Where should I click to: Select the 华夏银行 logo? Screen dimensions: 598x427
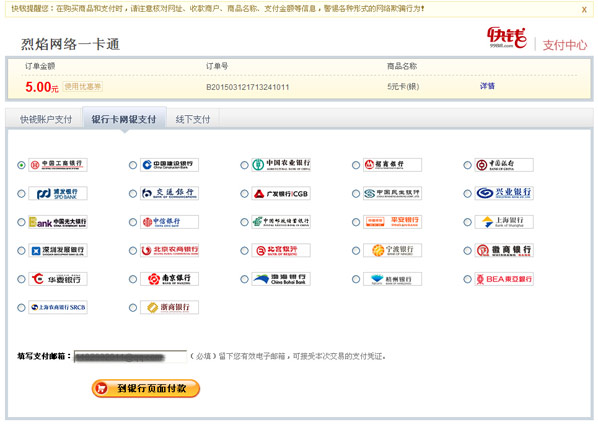point(58,279)
